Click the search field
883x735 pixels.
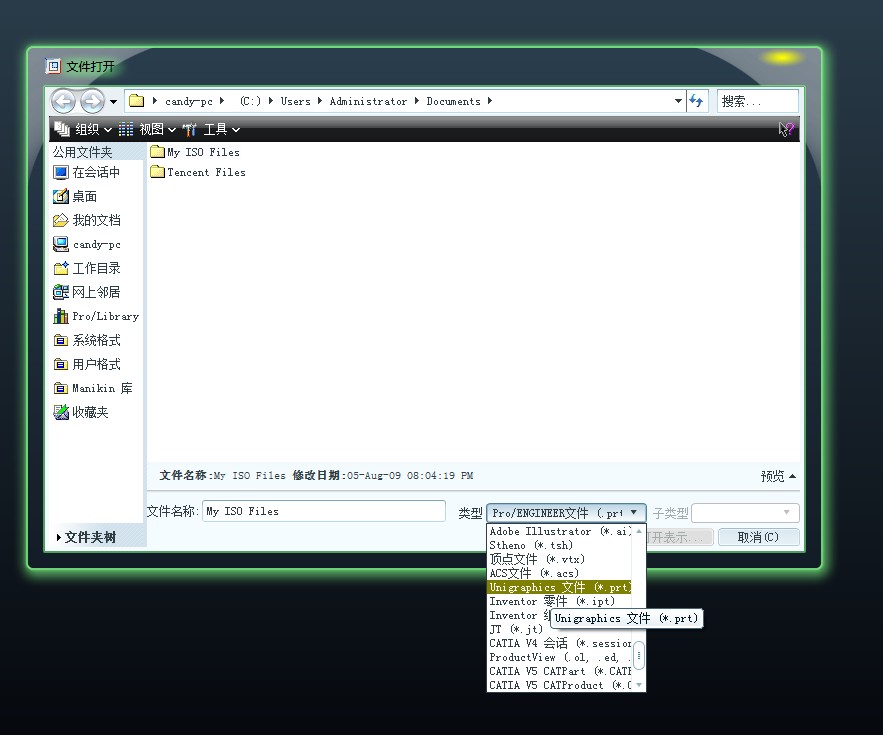[x=757, y=101]
